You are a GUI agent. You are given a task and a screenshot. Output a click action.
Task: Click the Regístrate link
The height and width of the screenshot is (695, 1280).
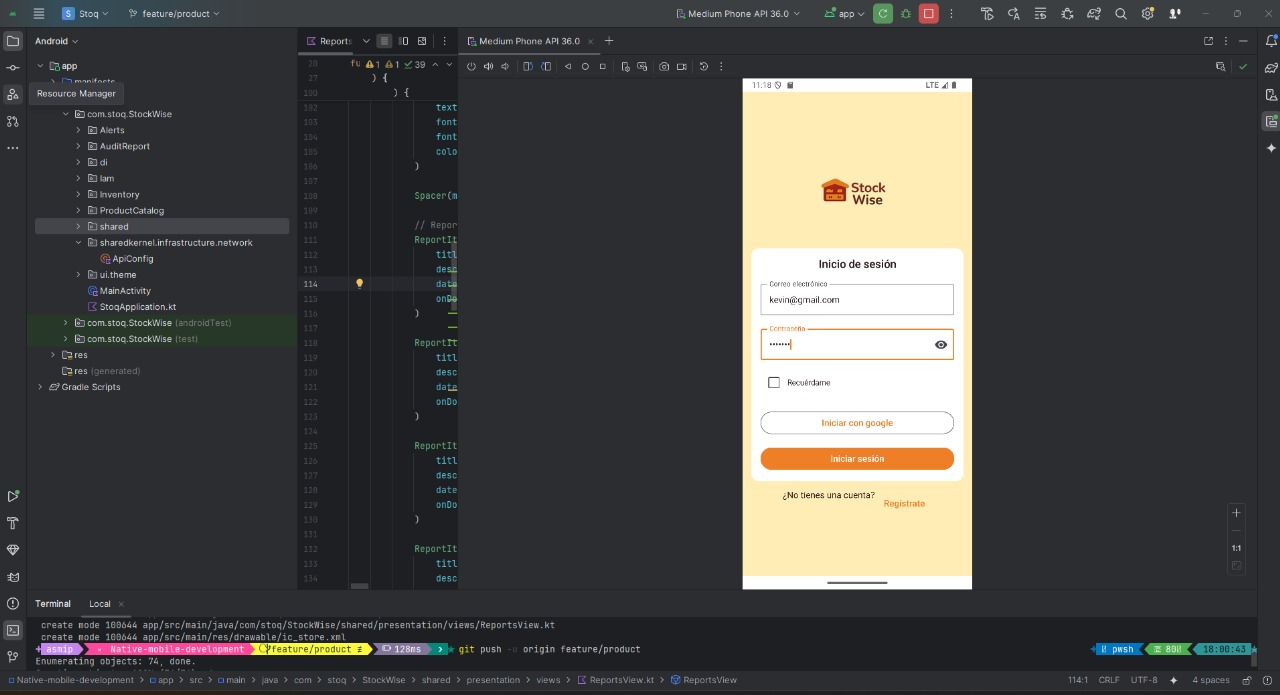pos(904,504)
